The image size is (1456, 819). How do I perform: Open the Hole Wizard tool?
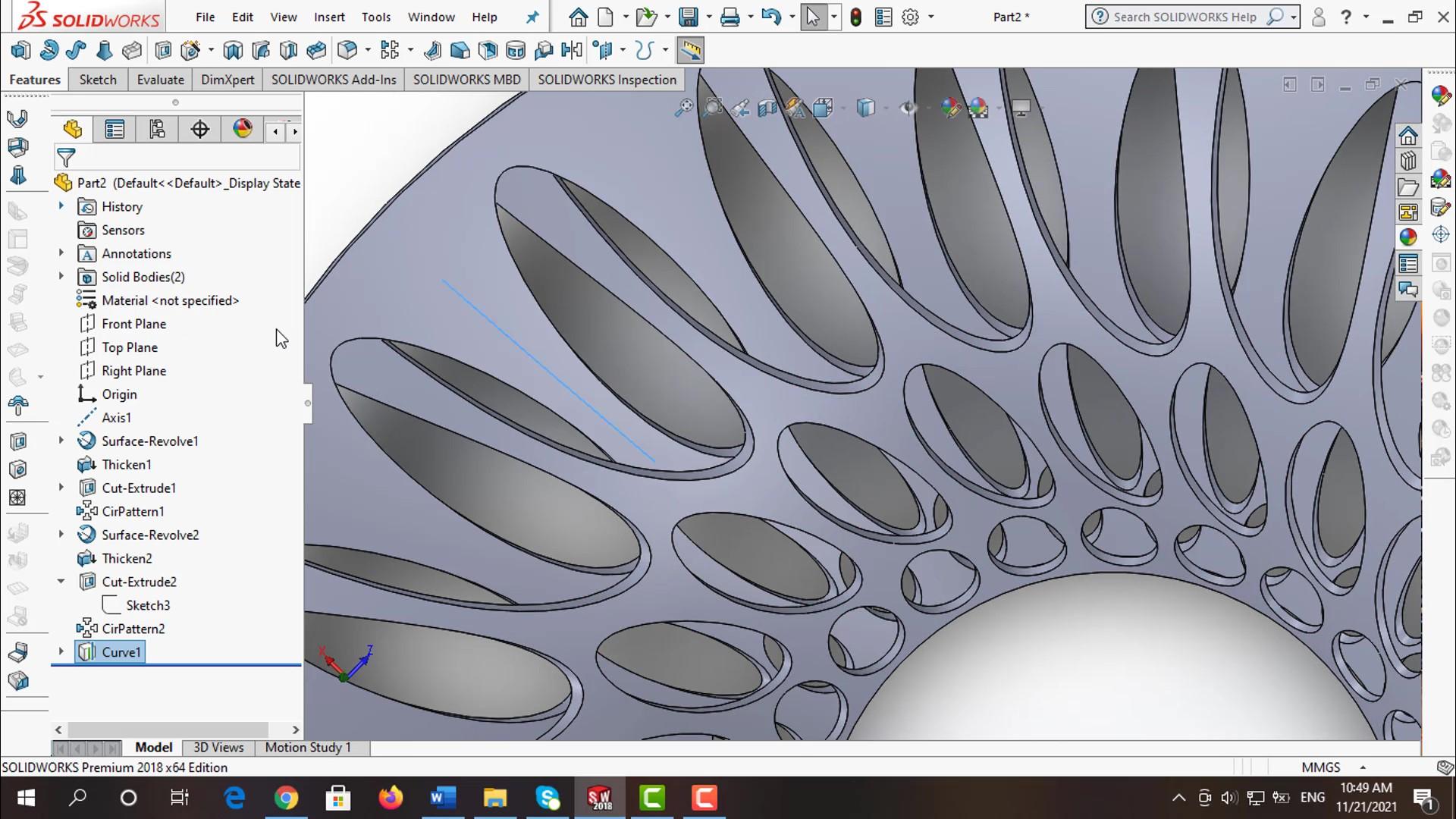click(x=190, y=51)
